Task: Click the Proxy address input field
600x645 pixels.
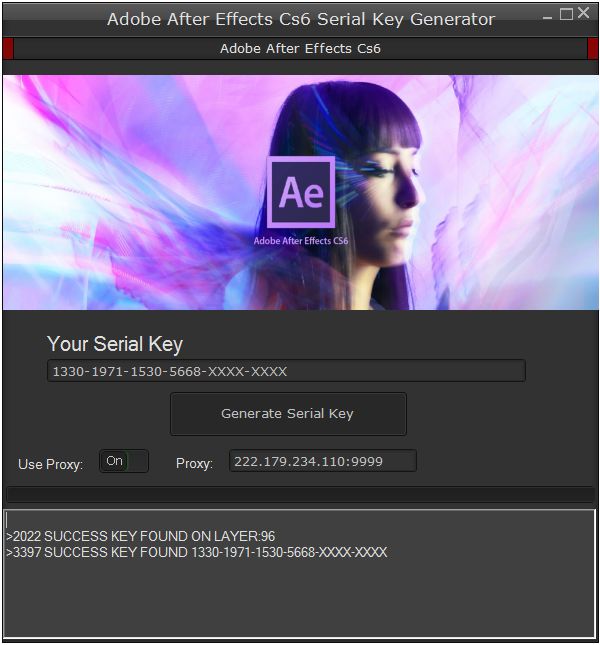Action: (x=323, y=461)
